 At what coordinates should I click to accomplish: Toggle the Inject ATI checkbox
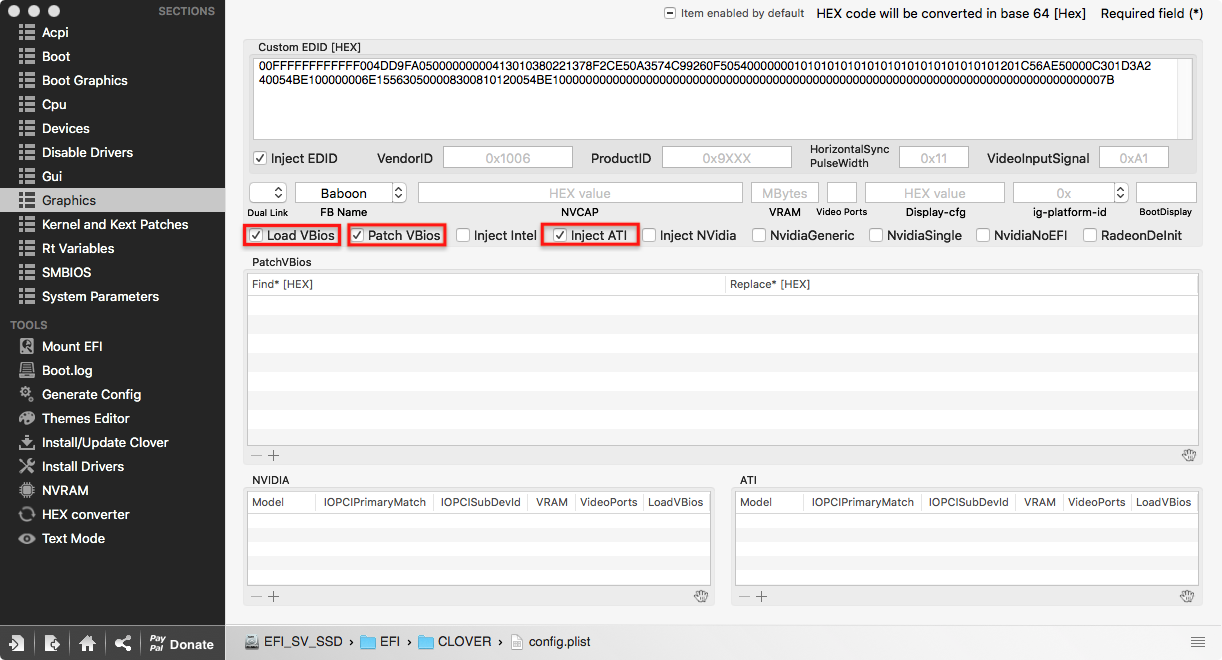click(560, 235)
